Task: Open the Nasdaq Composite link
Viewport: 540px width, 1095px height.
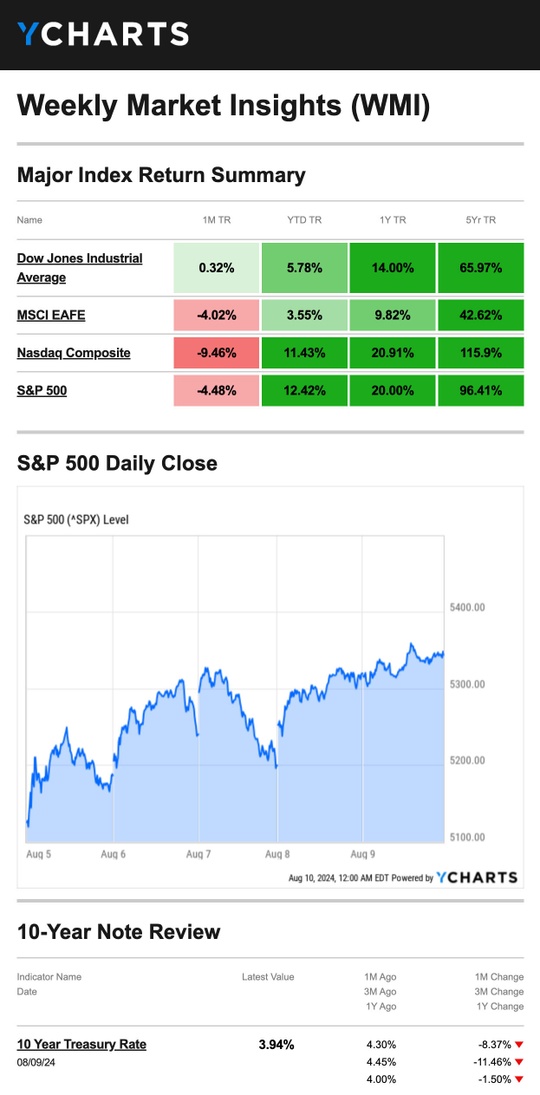Action: (73, 353)
